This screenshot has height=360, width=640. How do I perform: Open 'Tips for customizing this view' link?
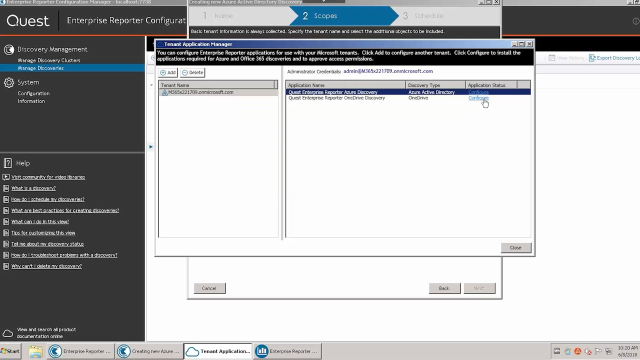[x=43, y=233]
